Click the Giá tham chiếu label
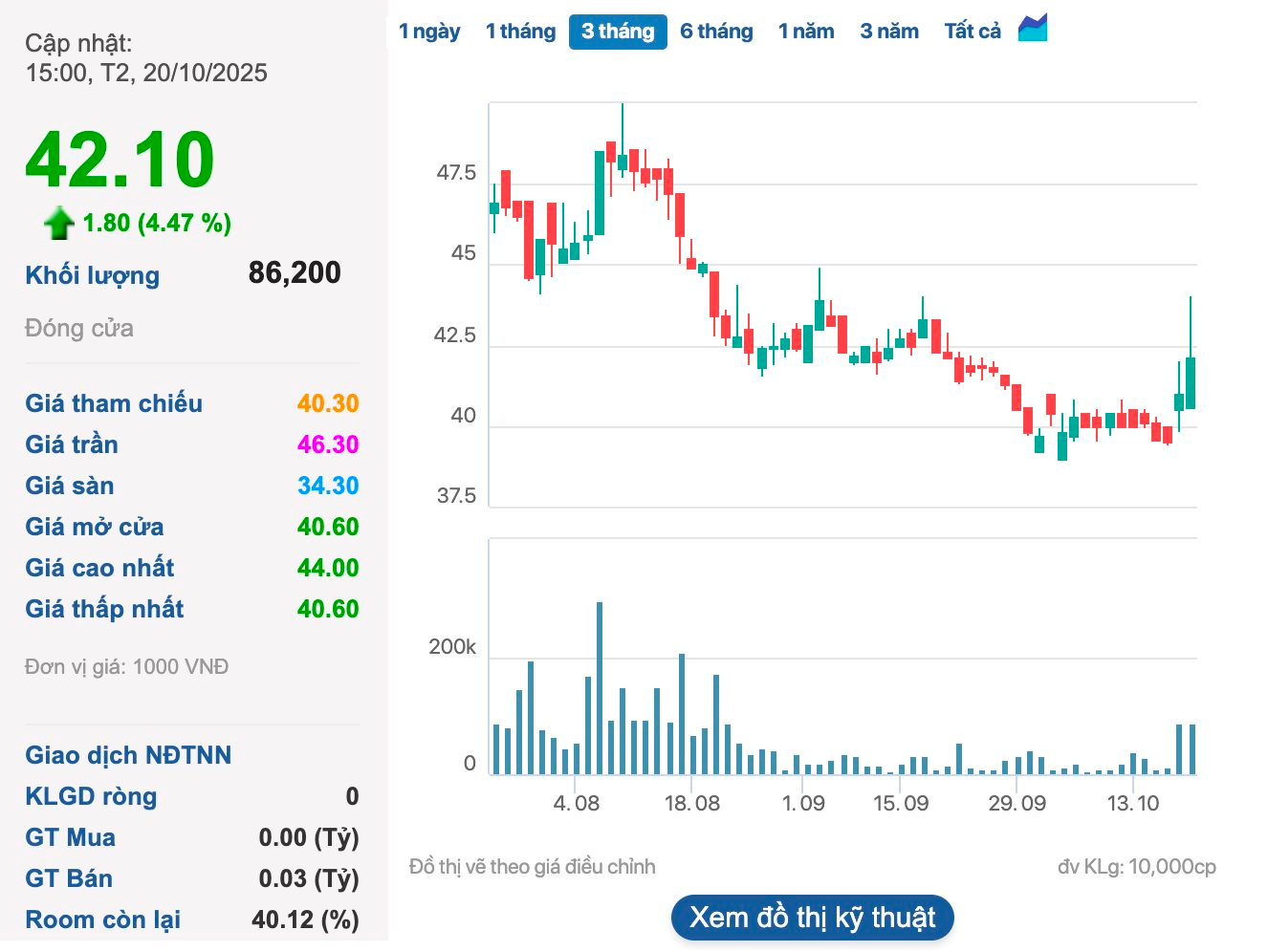Image resolution: width=1268 pixels, height=952 pixels. pos(114,403)
